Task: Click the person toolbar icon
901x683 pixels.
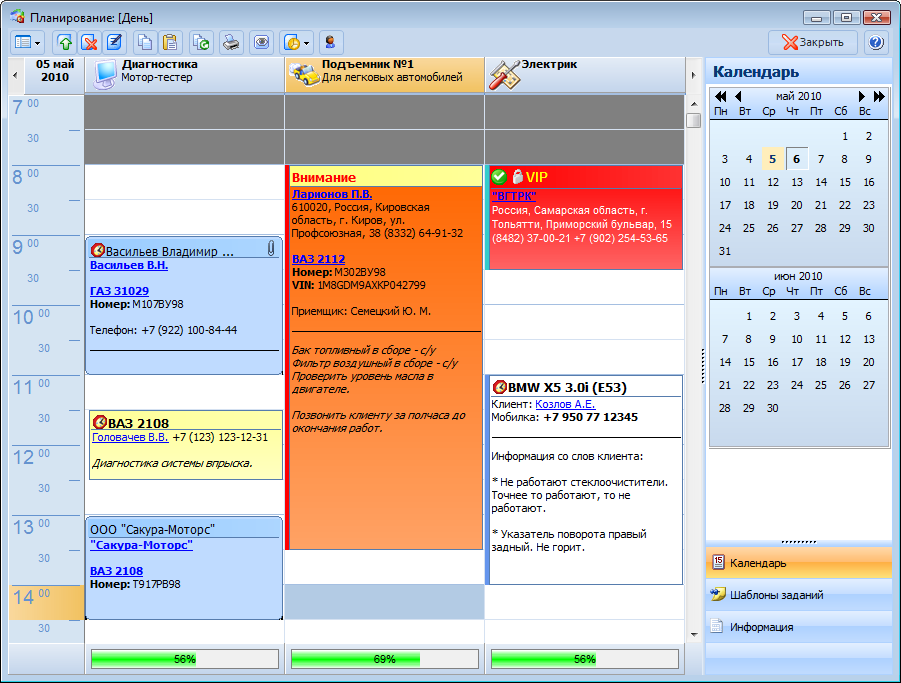Action: [330, 43]
